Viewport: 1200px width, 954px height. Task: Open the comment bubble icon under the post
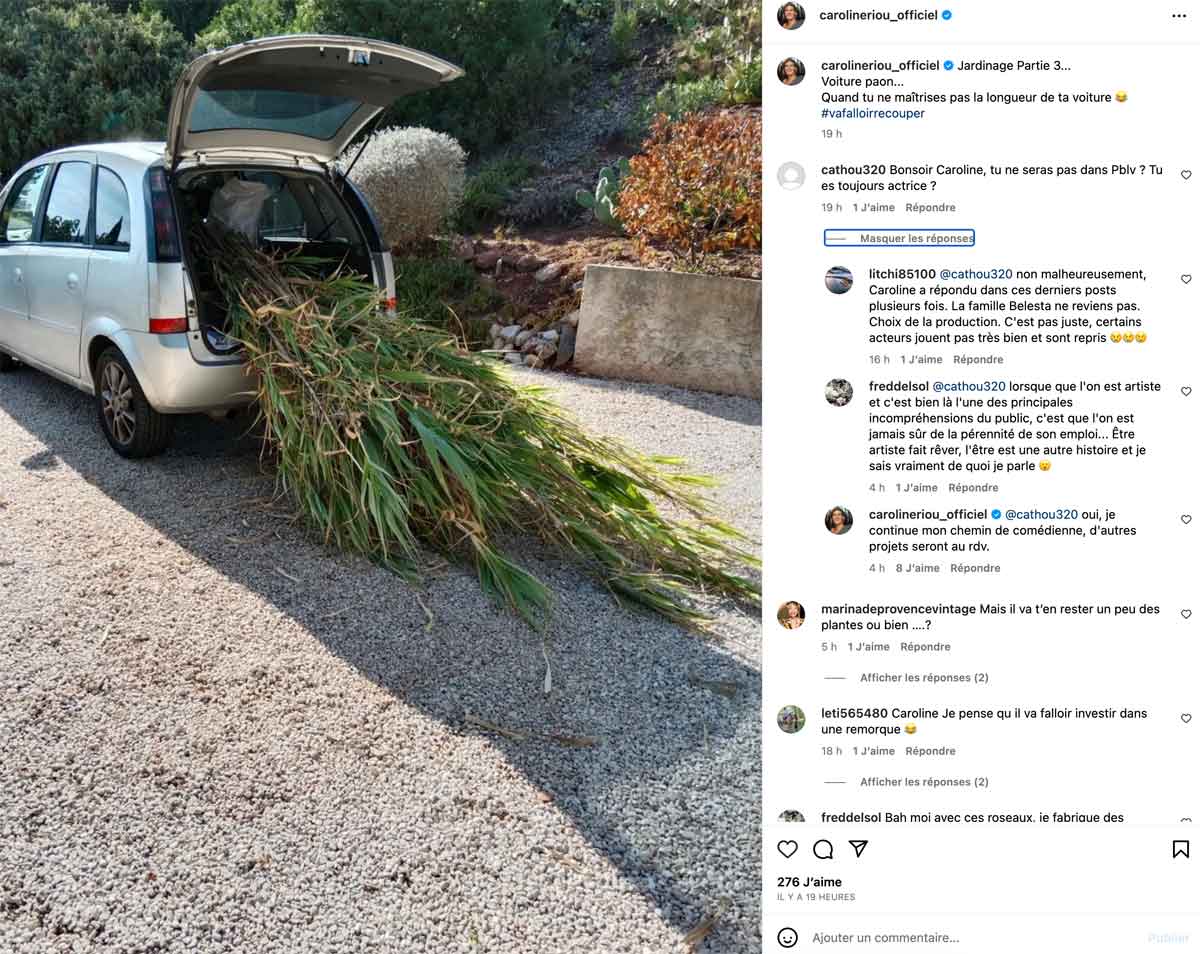click(823, 849)
